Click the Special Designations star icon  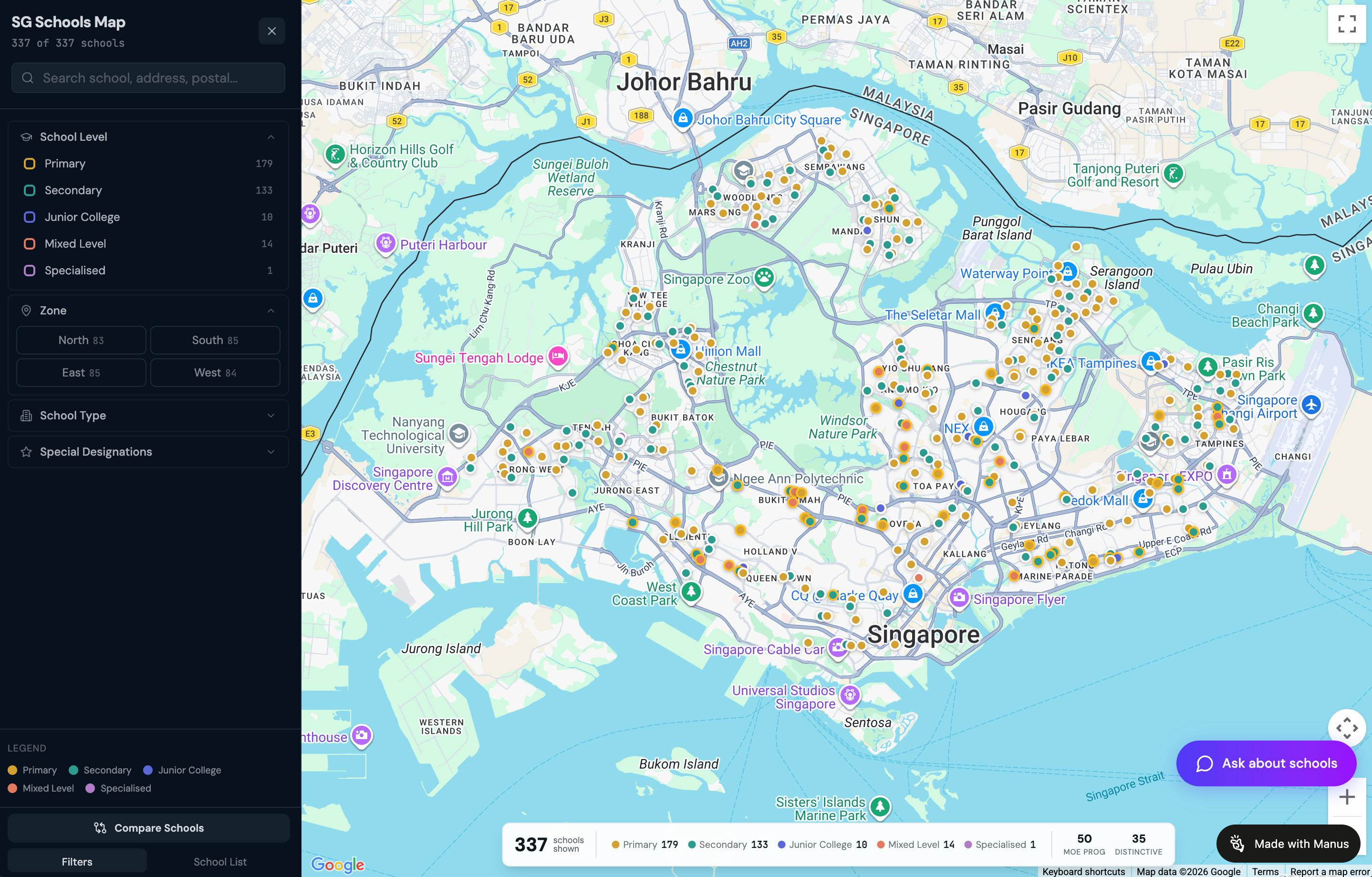pos(26,452)
